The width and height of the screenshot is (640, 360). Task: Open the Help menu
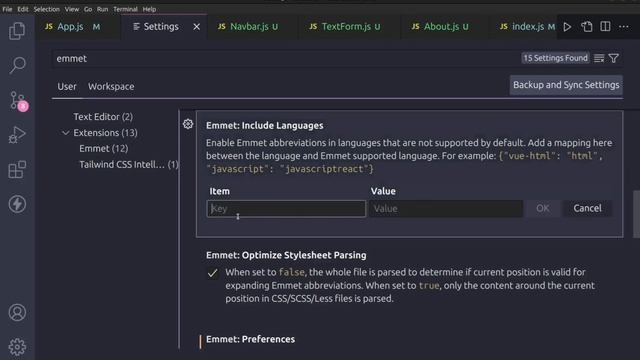coord(149,9)
